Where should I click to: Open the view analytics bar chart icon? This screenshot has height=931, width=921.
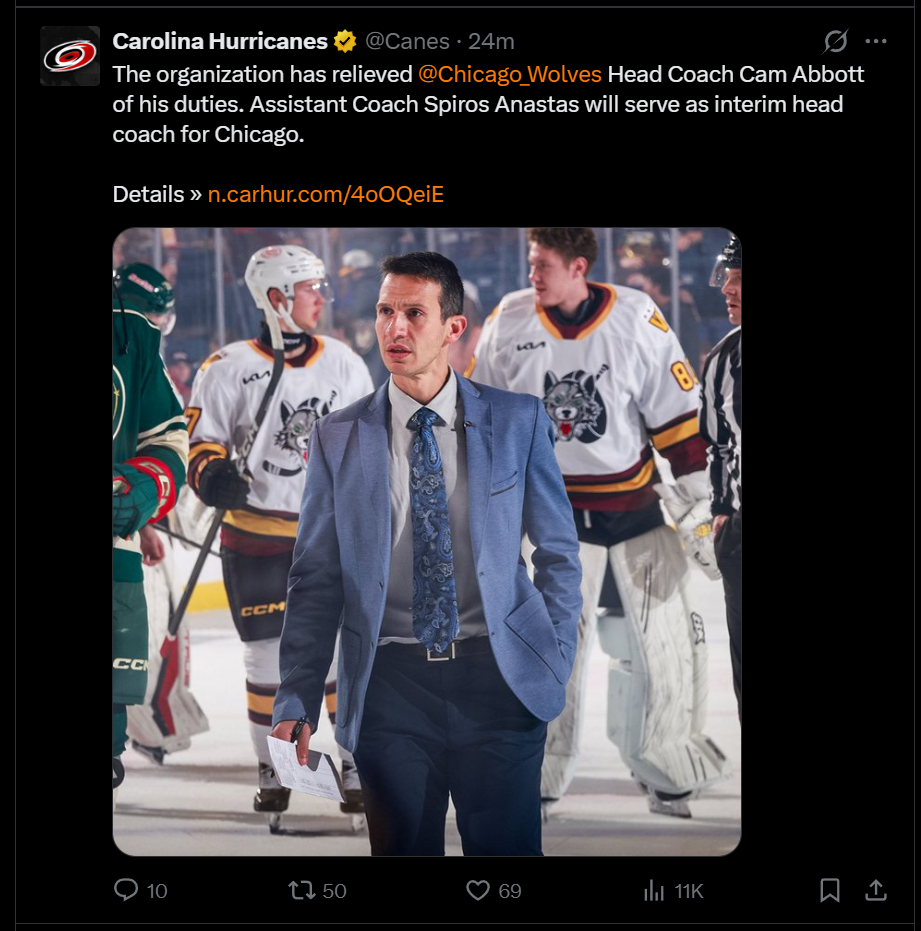pos(654,890)
